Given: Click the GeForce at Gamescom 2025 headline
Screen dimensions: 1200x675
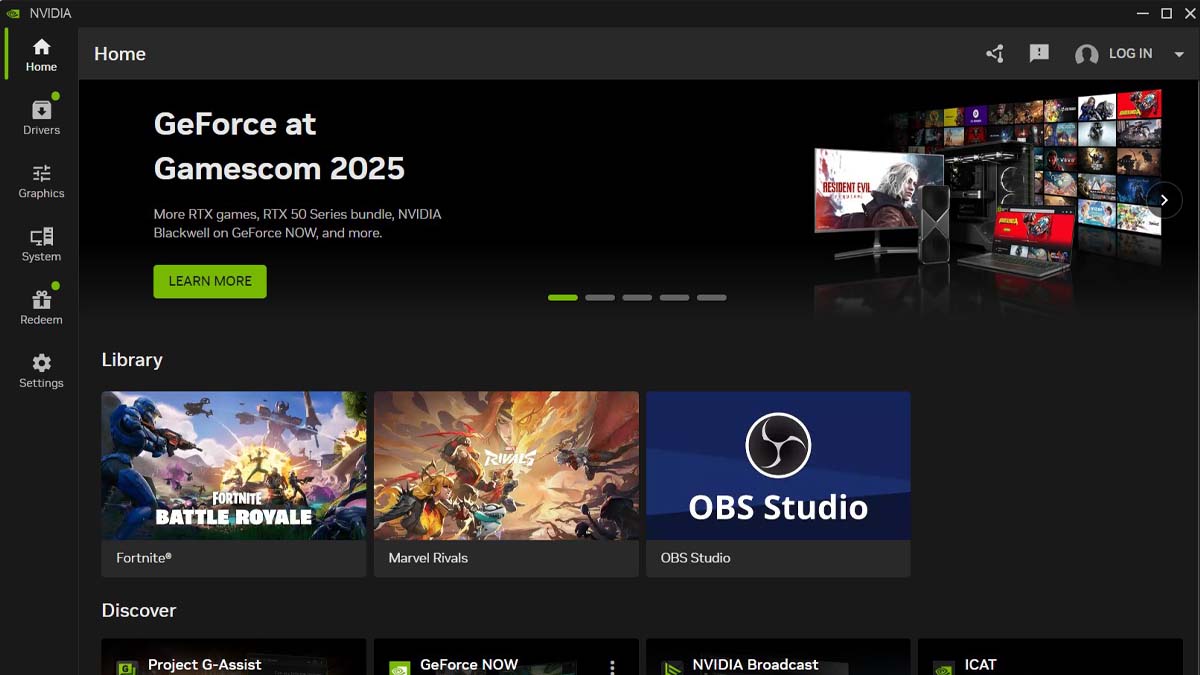Looking at the screenshot, I should pyautogui.click(x=279, y=146).
